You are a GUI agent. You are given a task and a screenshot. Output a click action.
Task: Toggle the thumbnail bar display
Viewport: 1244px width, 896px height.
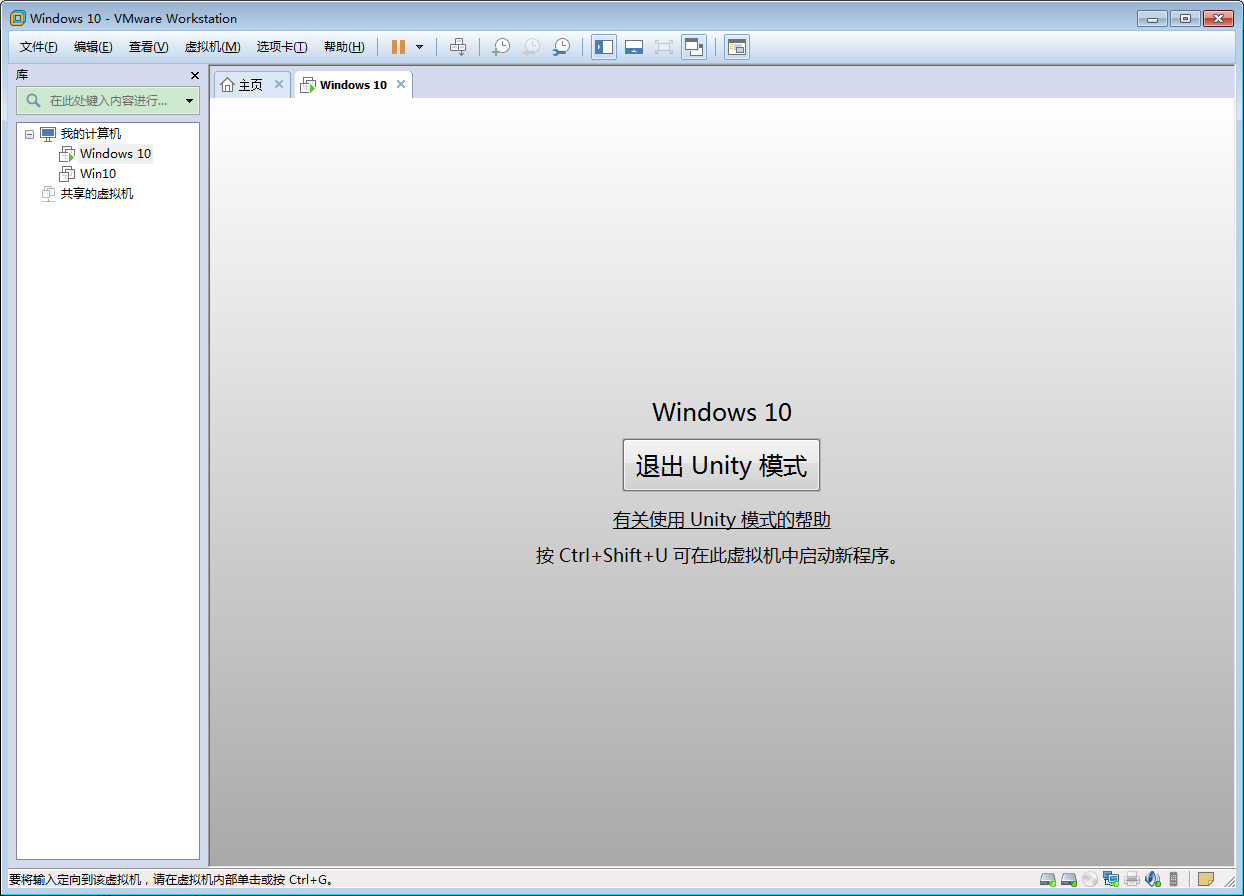[634, 46]
